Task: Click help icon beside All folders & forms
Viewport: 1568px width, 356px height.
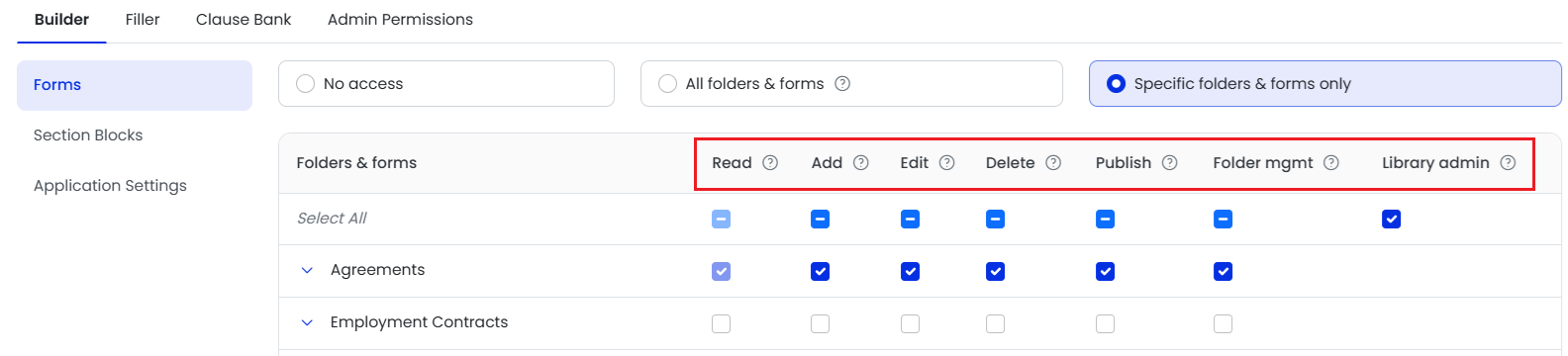Action: (842, 84)
